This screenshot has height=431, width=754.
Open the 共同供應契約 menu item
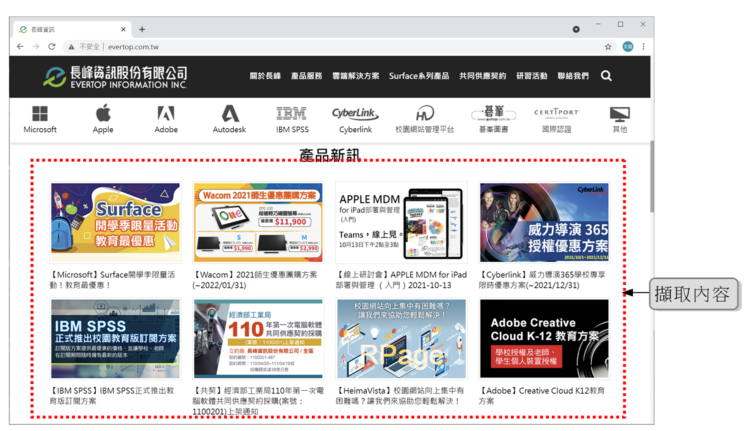click(482, 76)
